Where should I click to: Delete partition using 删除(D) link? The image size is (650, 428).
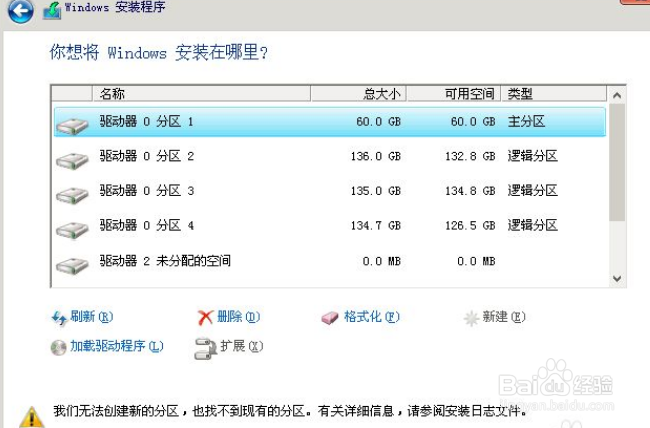pos(238,317)
